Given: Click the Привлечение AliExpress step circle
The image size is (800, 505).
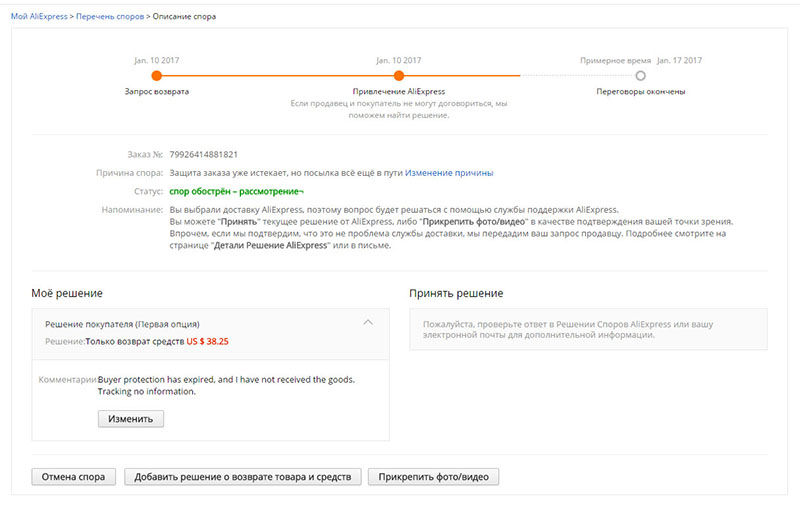Looking at the screenshot, I should pos(399,75).
